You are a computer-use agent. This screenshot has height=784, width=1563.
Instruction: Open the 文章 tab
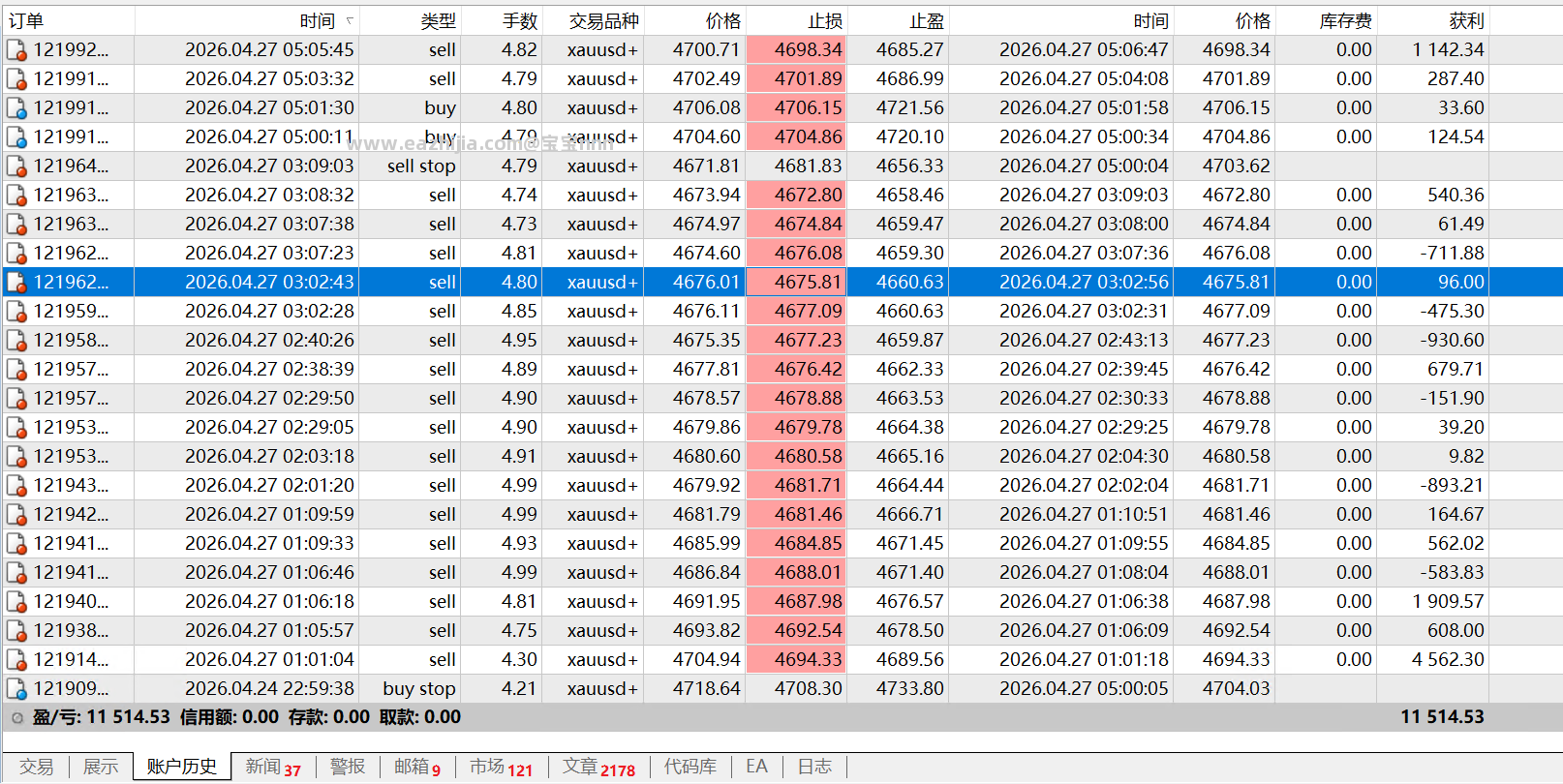599,768
